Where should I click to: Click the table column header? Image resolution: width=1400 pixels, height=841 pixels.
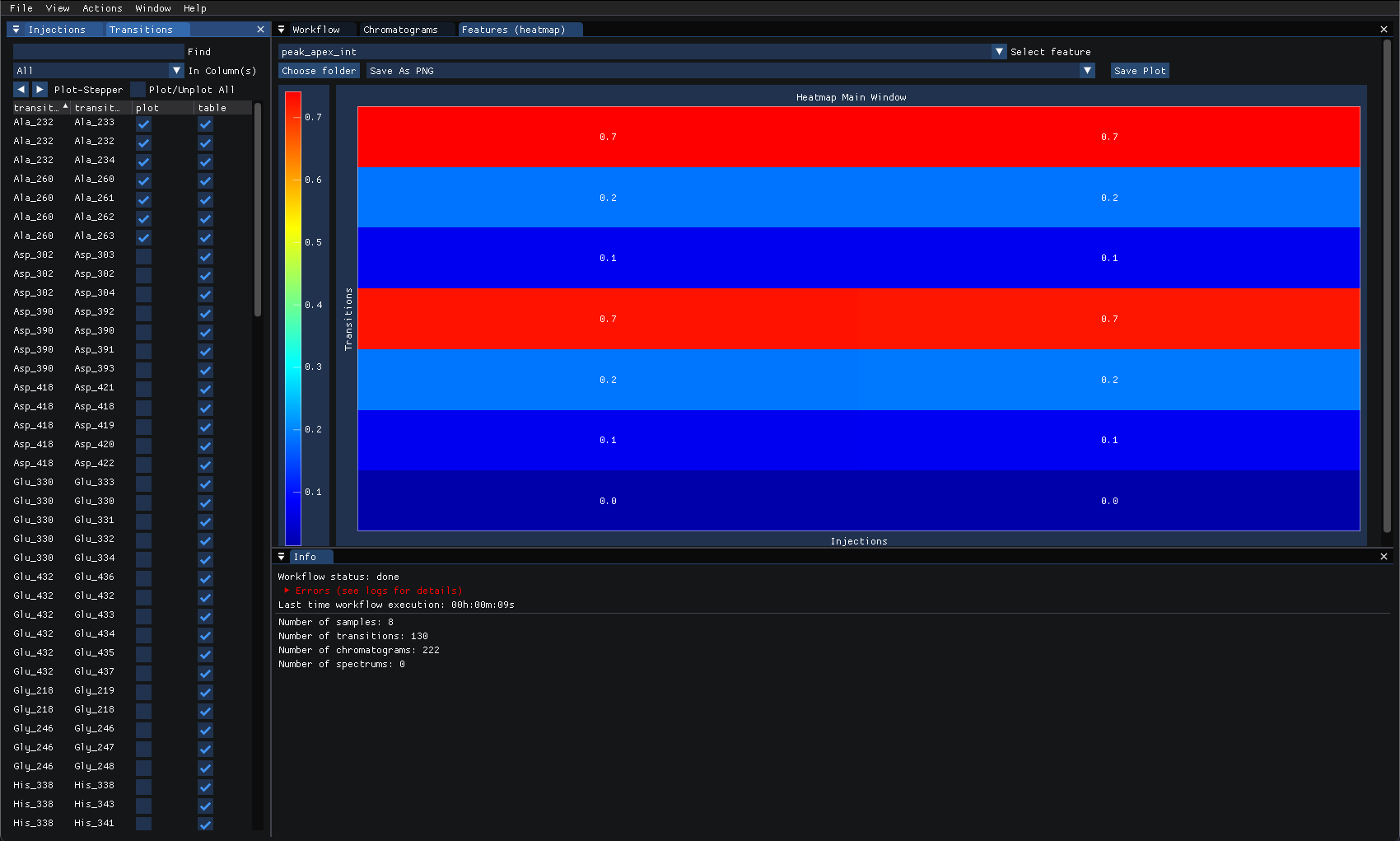[222, 108]
